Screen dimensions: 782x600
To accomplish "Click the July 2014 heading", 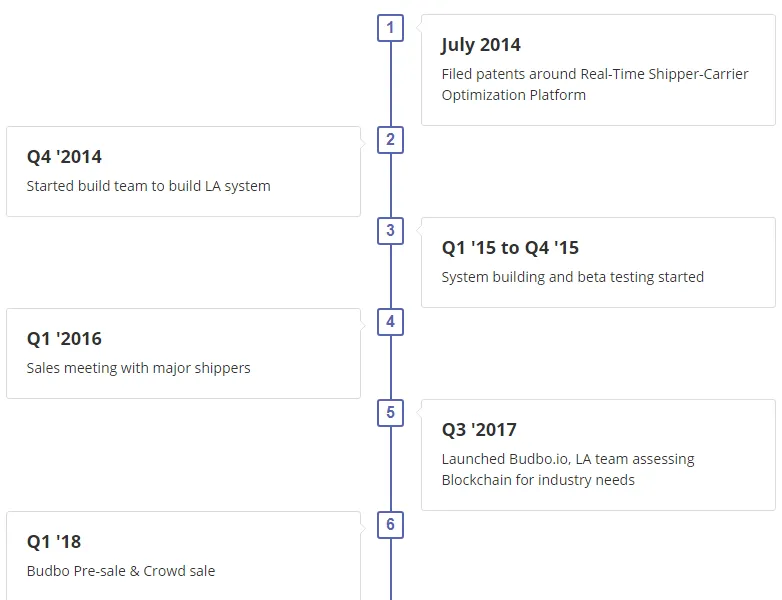I will pos(481,45).
